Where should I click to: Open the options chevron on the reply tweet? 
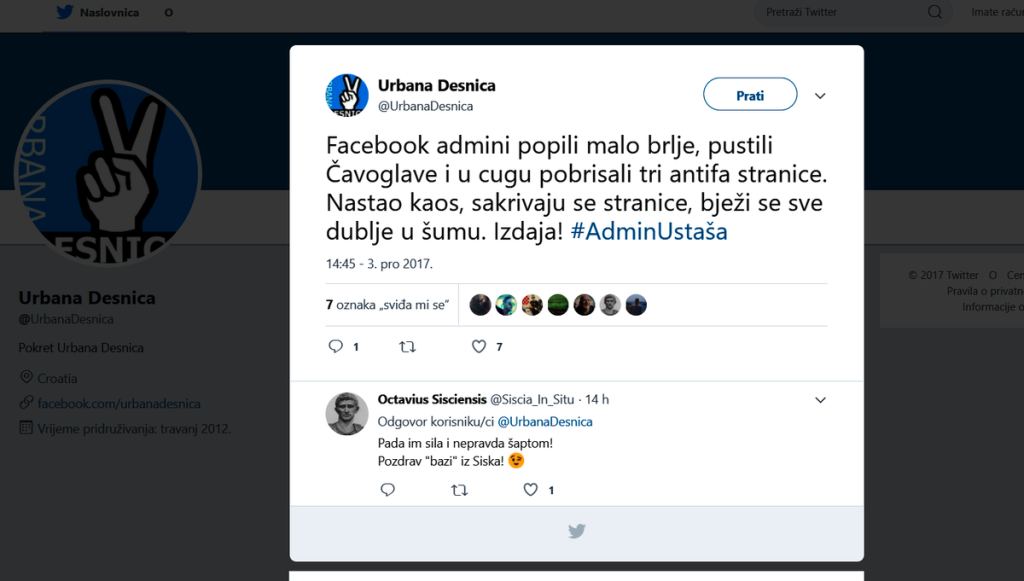tap(820, 400)
